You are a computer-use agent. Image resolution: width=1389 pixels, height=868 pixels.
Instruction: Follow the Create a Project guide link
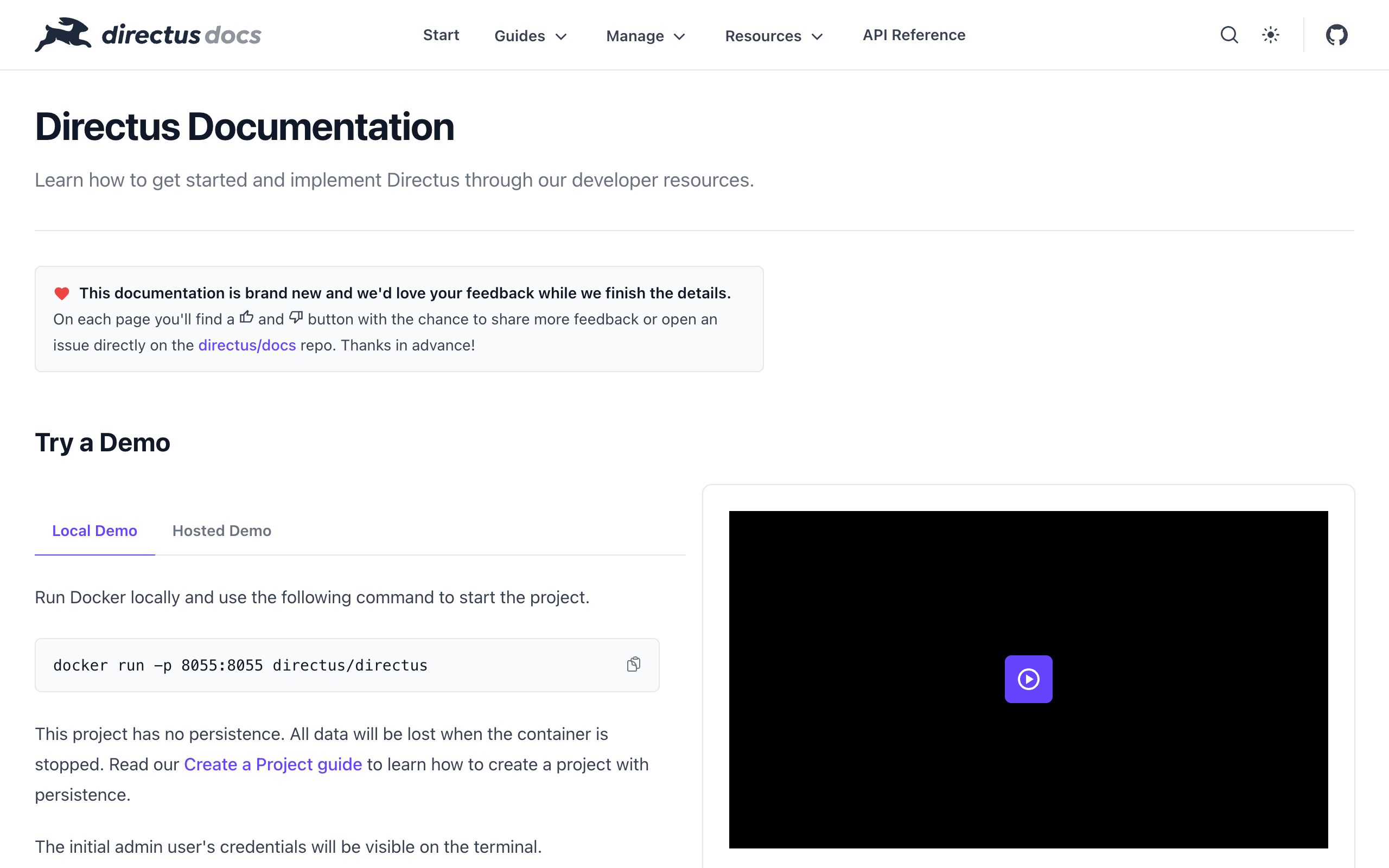tap(272, 765)
